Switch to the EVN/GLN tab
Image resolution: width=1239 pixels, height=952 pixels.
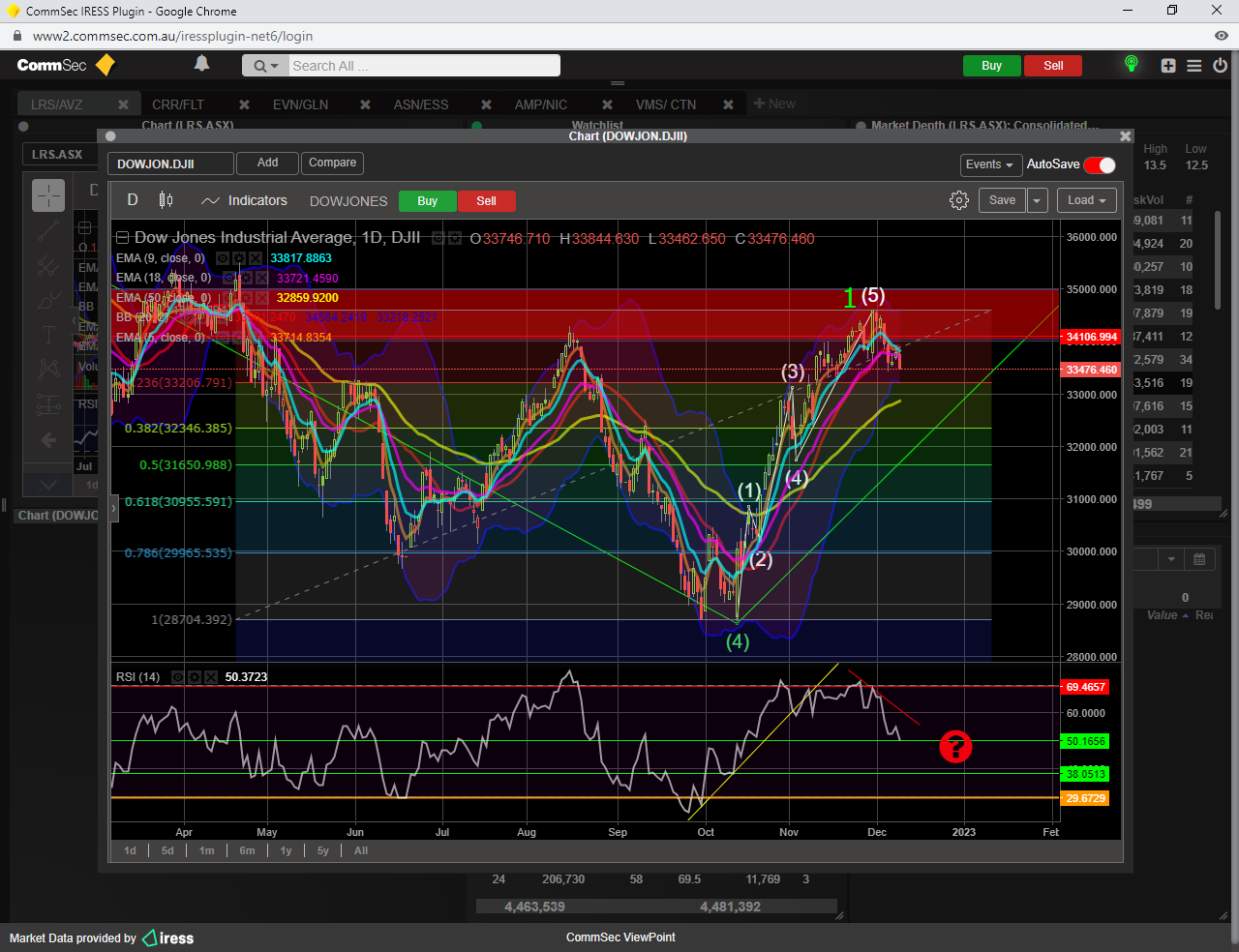tap(300, 104)
